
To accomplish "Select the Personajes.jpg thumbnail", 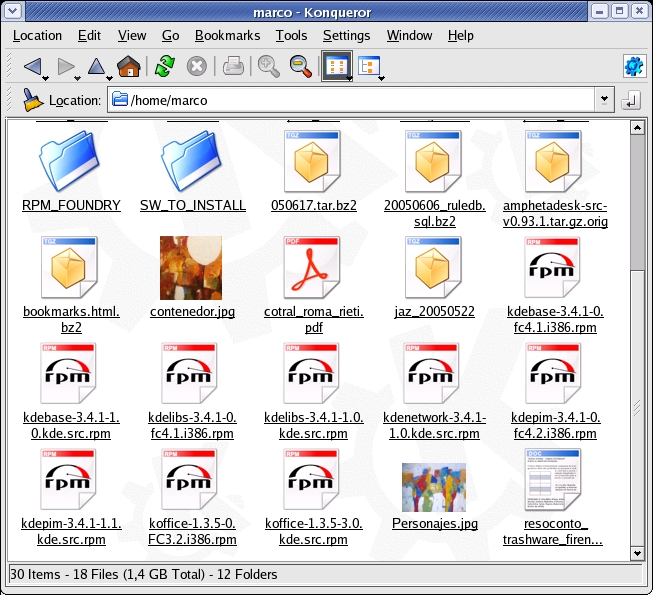I will (434, 488).
